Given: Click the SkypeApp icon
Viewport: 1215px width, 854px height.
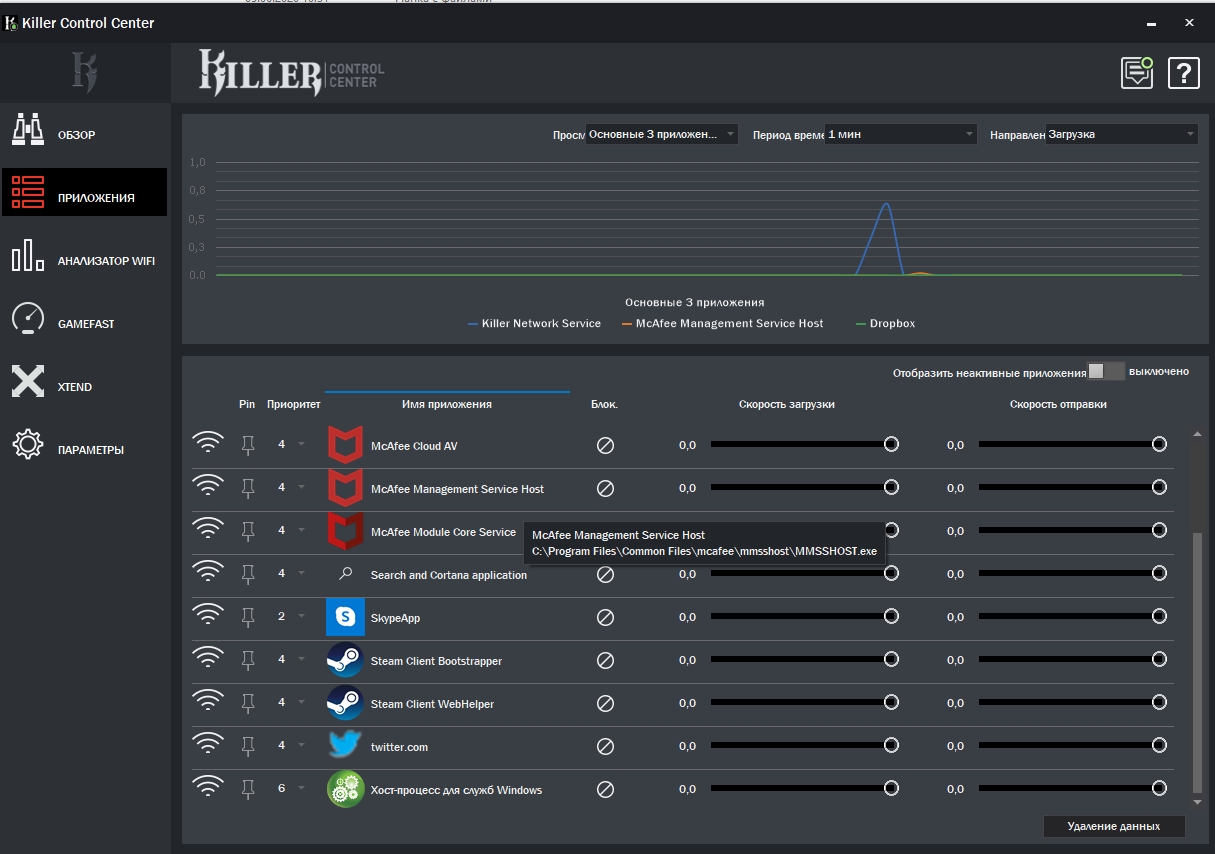Looking at the screenshot, I should tap(345, 617).
